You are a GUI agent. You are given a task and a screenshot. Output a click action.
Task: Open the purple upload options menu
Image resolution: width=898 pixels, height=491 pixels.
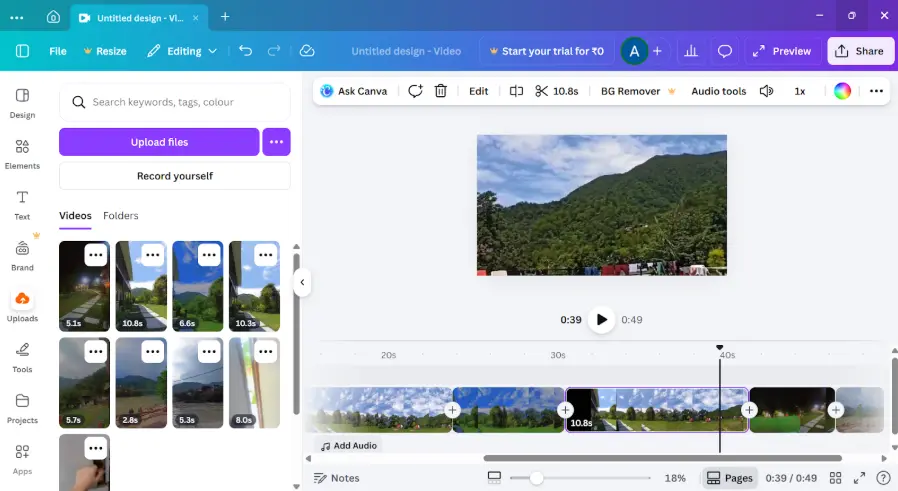pos(276,142)
